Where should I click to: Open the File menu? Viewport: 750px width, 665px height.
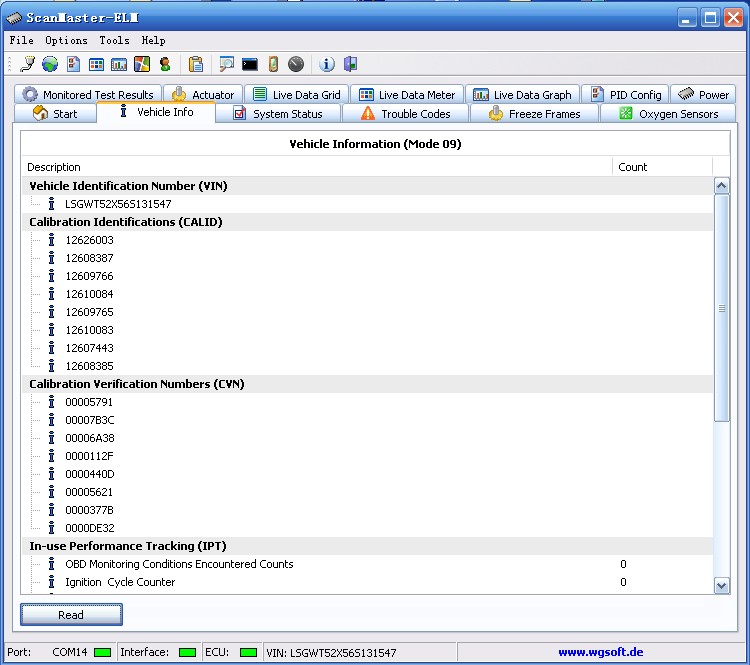tap(22, 41)
